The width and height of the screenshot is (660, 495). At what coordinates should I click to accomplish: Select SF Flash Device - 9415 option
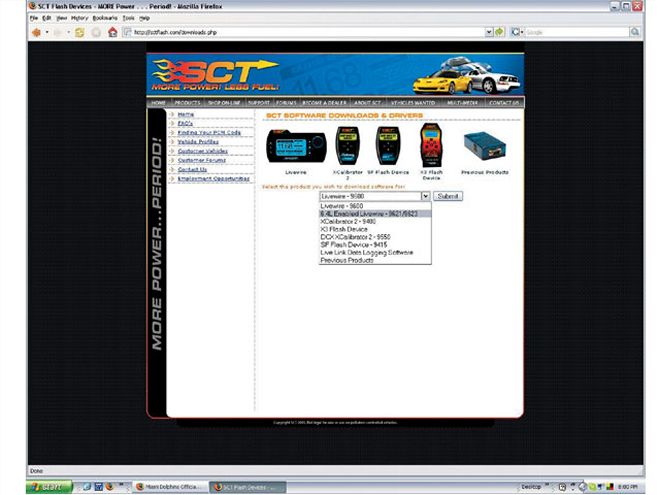coord(375,245)
